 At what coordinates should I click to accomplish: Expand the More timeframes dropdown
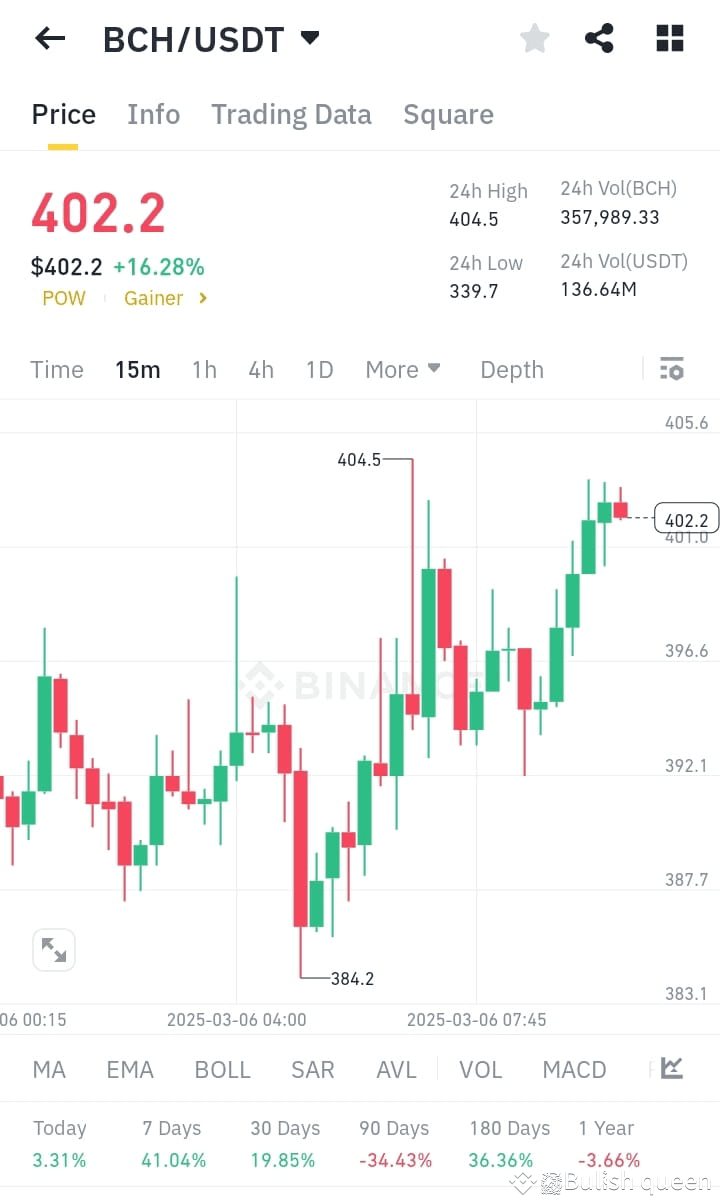pyautogui.click(x=402, y=369)
